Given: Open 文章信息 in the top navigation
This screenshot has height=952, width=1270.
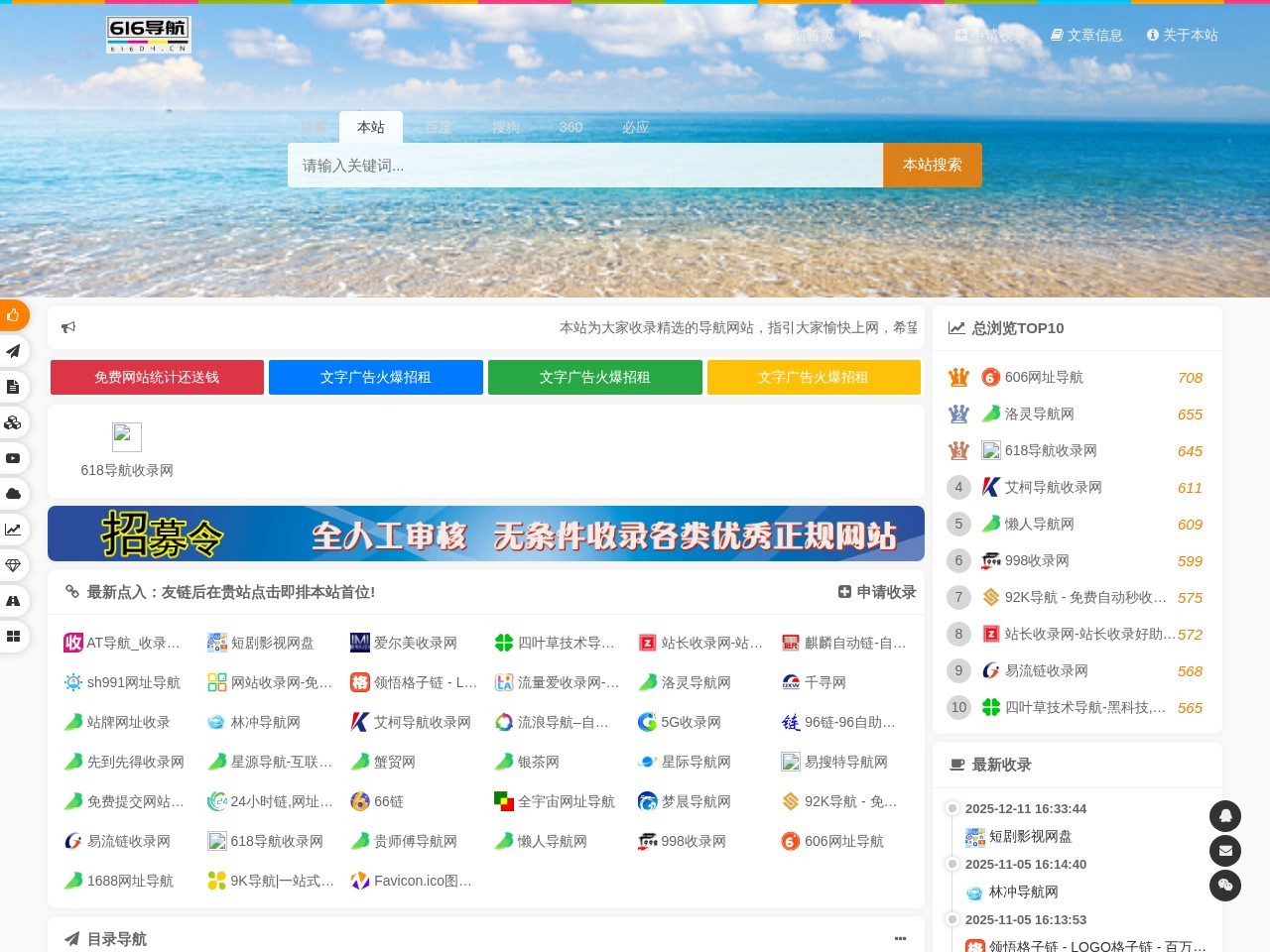Looking at the screenshot, I should 1087,35.
